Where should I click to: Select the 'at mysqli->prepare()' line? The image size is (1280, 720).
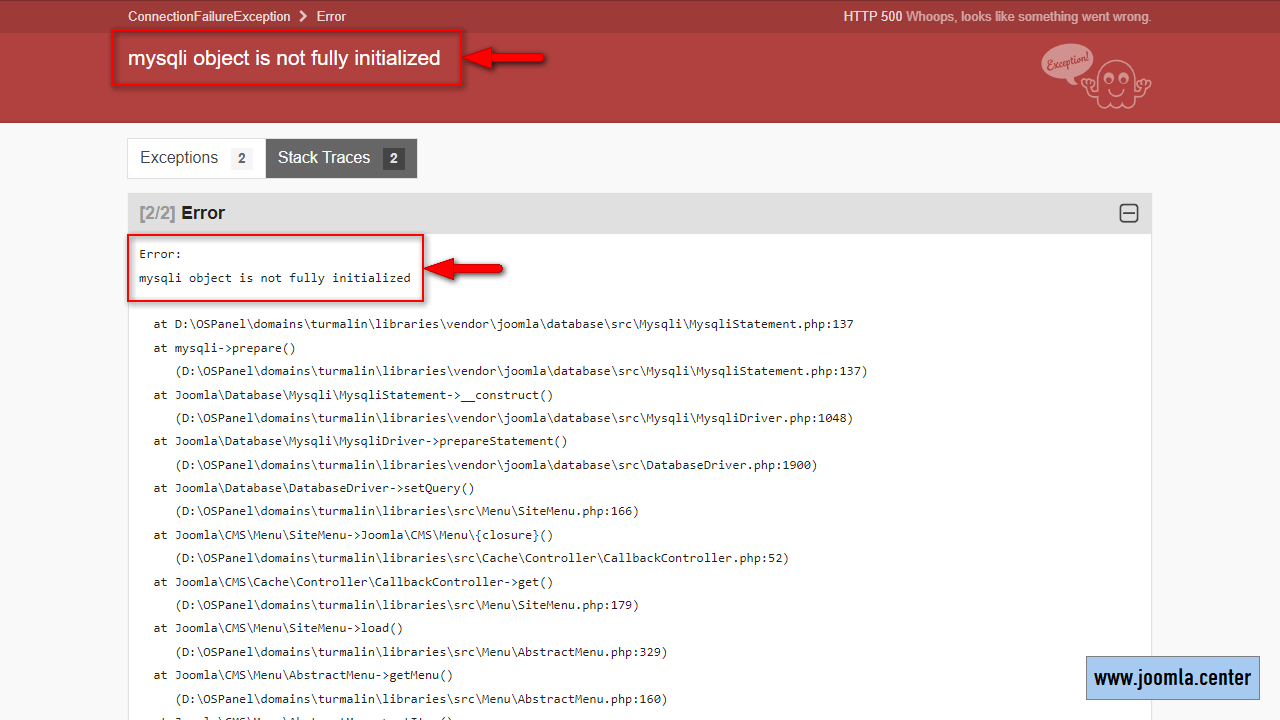(x=225, y=348)
